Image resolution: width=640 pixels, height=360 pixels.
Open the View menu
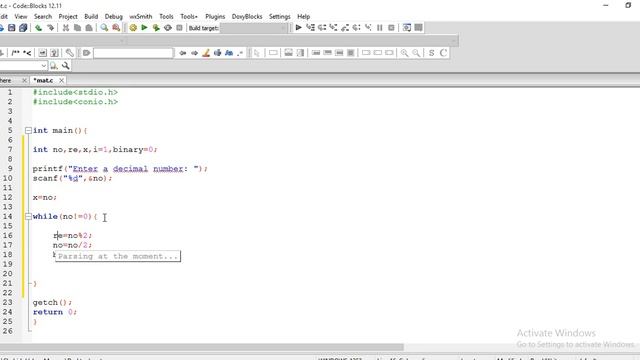pos(21,16)
